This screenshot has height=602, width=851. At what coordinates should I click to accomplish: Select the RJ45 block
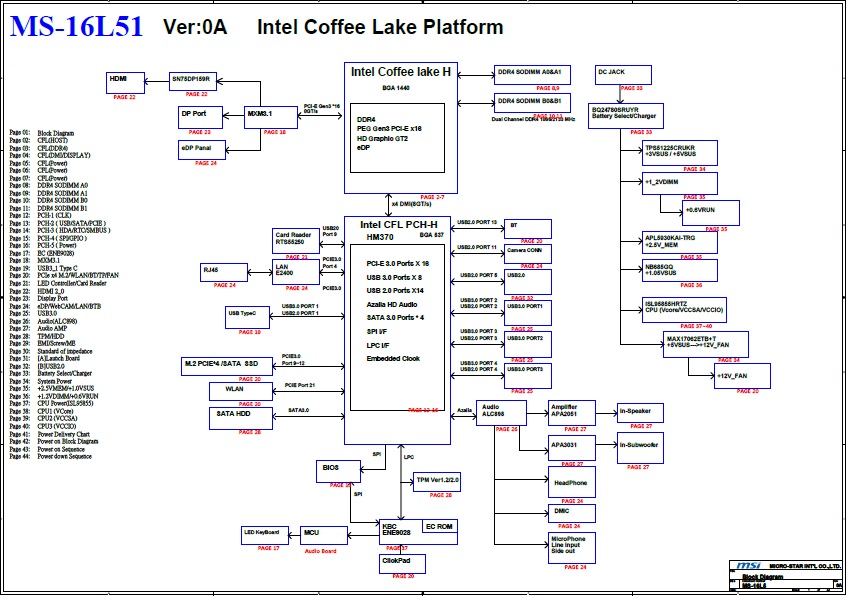pyautogui.click(x=224, y=273)
